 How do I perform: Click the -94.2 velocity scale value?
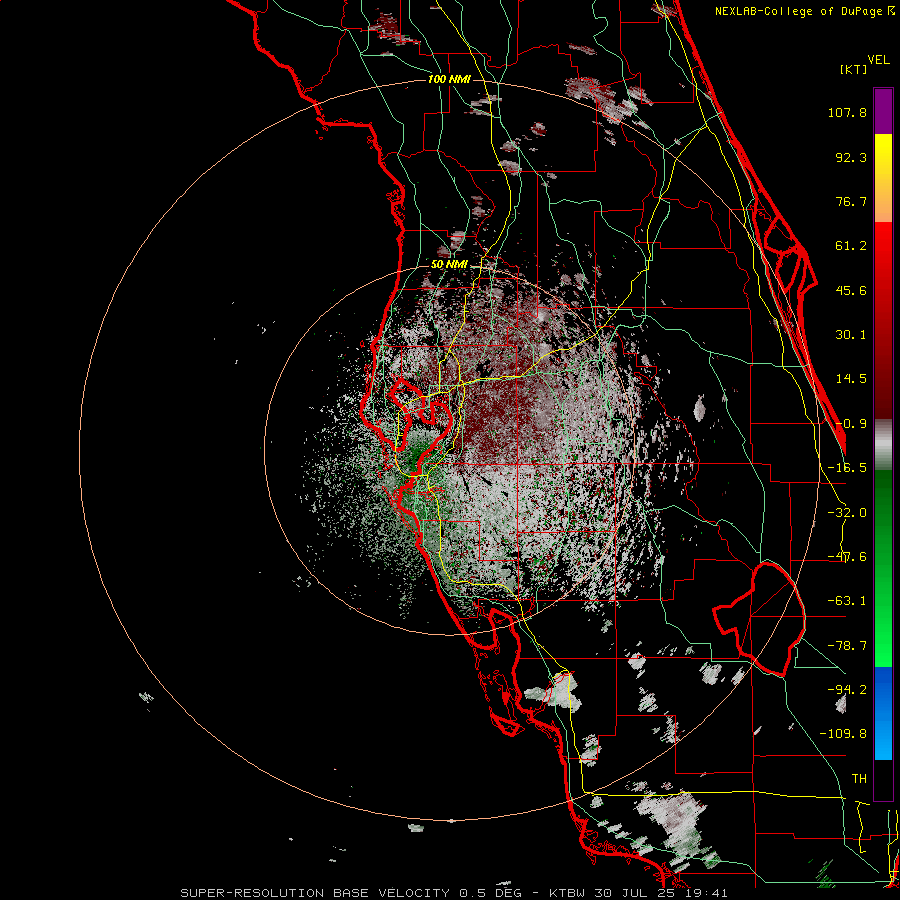click(x=847, y=690)
